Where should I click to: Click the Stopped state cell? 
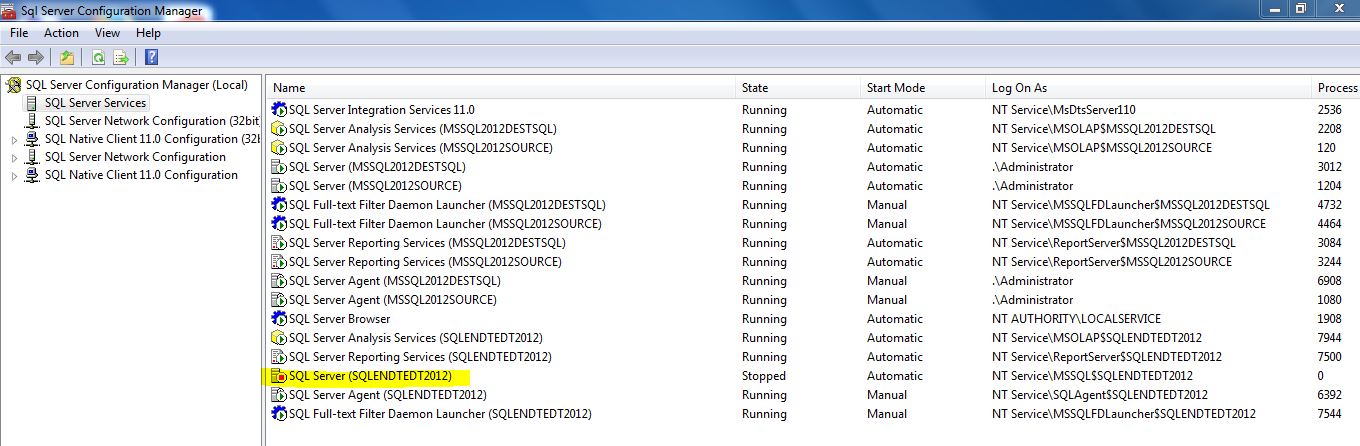(x=764, y=376)
